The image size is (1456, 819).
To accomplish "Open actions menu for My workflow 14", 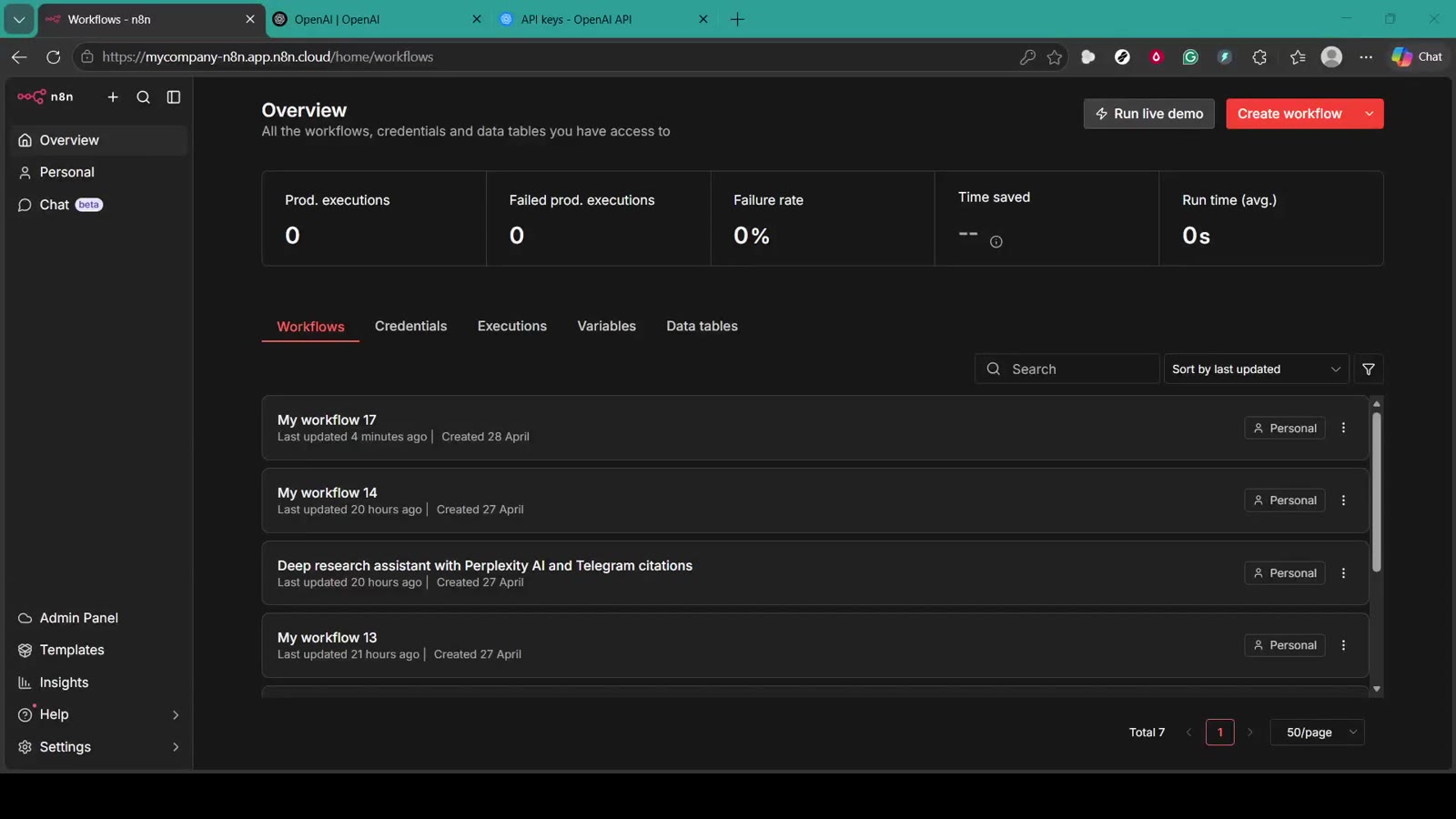I will 1343,500.
